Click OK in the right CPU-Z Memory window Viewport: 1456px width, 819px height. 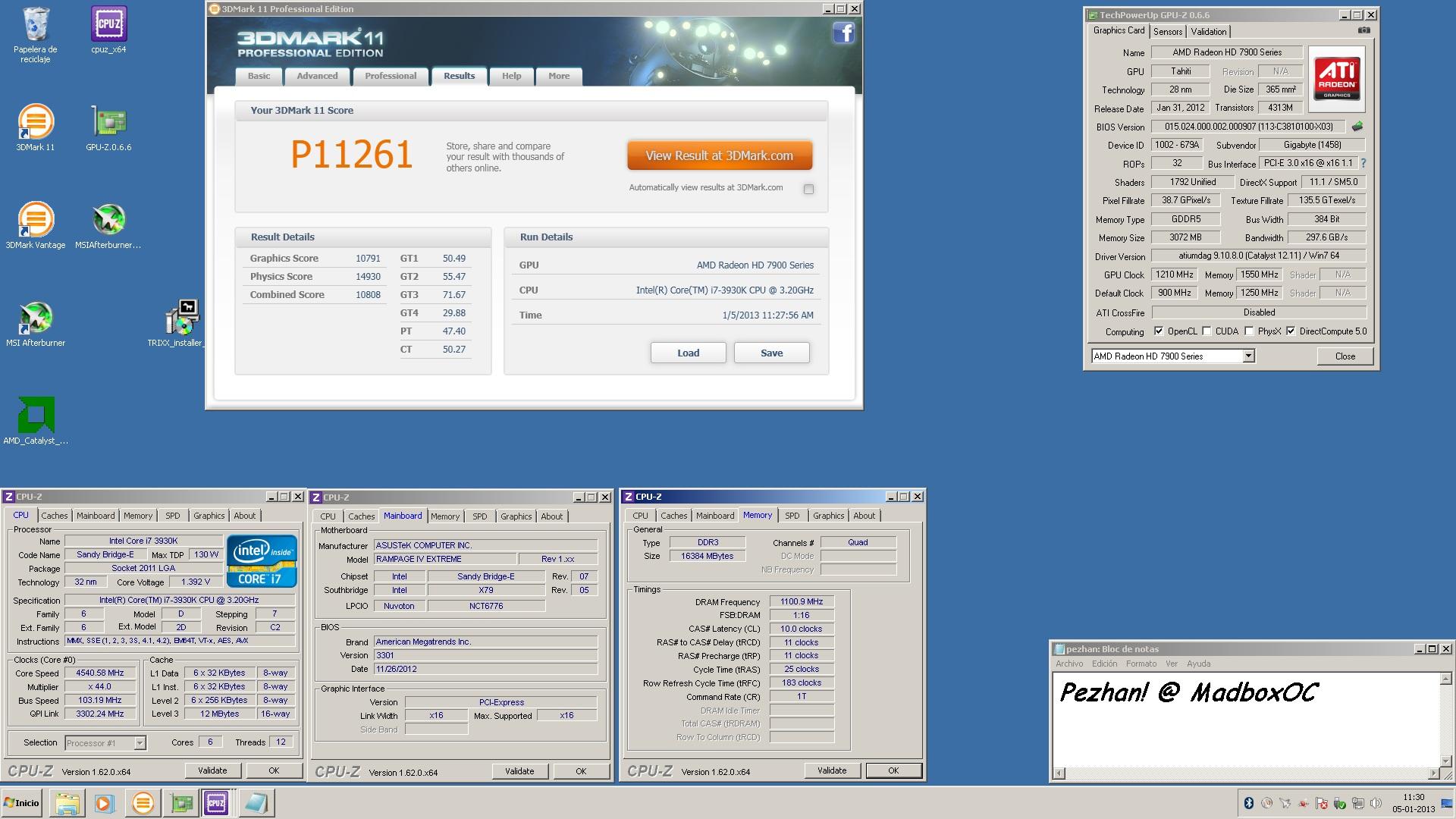point(893,770)
